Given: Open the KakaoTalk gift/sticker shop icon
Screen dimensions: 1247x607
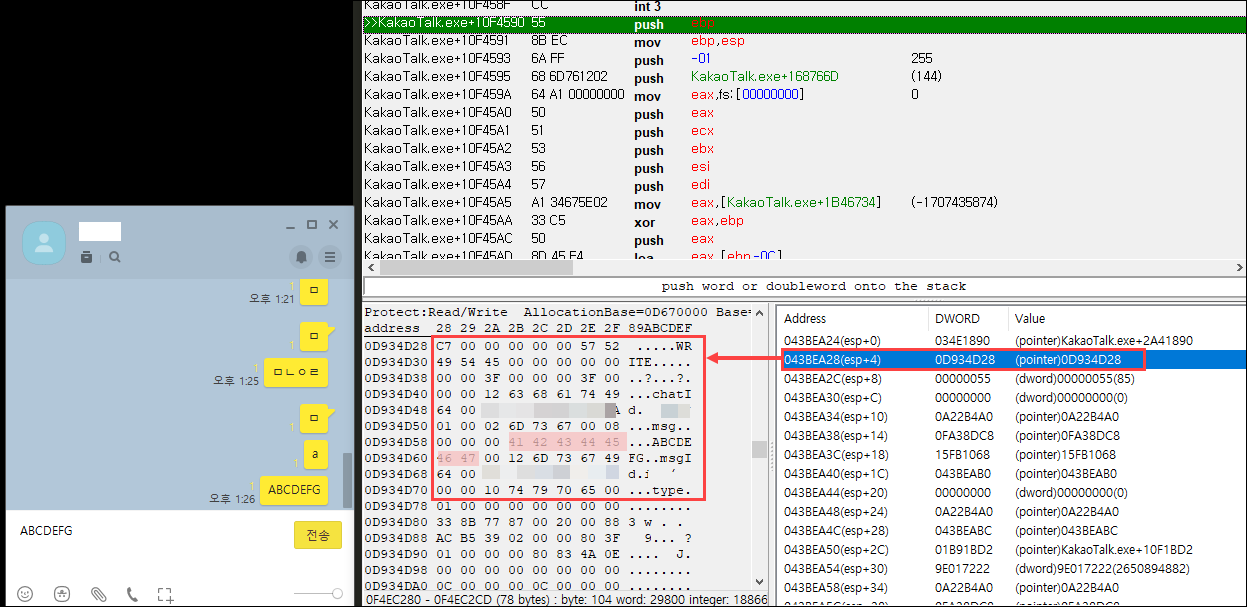Looking at the screenshot, I should 62,594.
